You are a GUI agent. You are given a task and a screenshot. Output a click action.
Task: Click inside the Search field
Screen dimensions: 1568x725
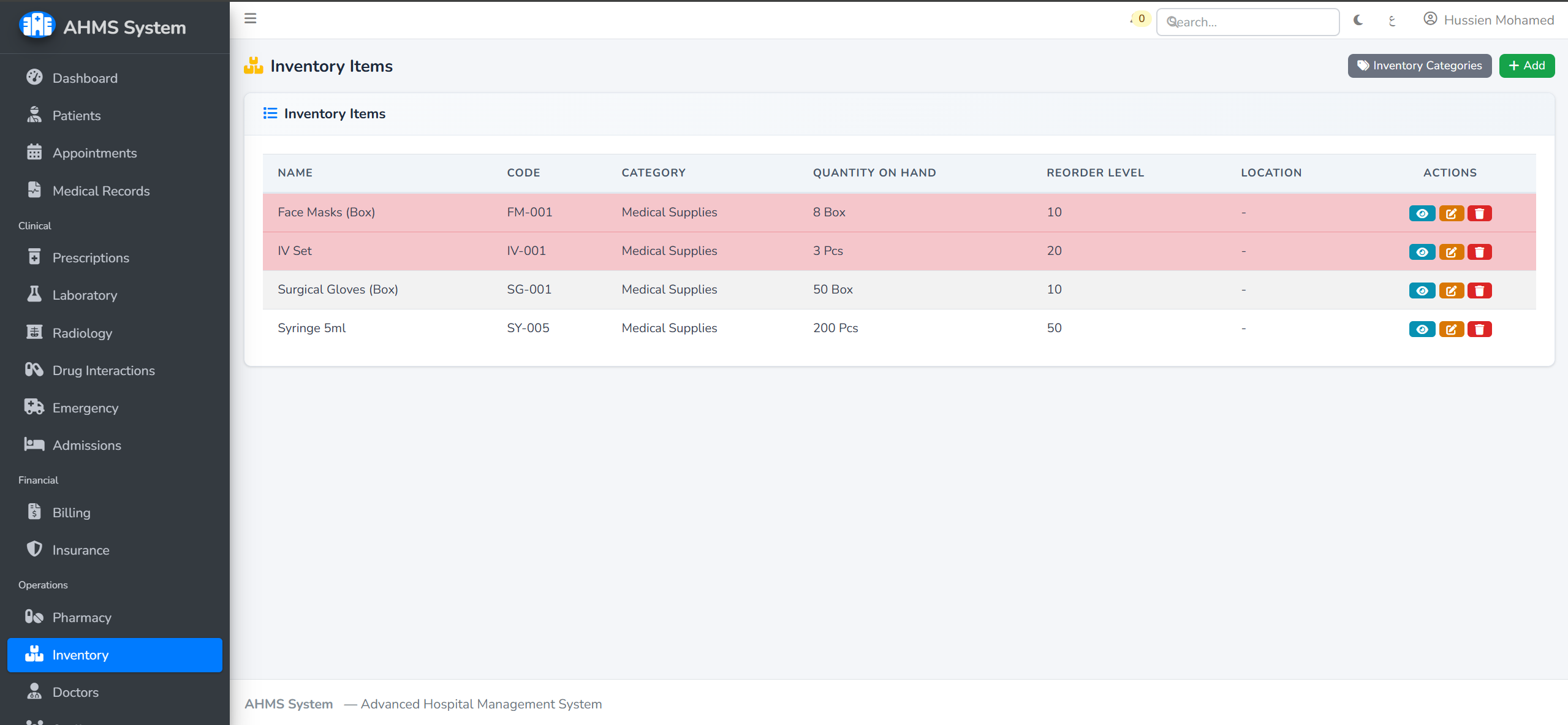coord(1248,22)
